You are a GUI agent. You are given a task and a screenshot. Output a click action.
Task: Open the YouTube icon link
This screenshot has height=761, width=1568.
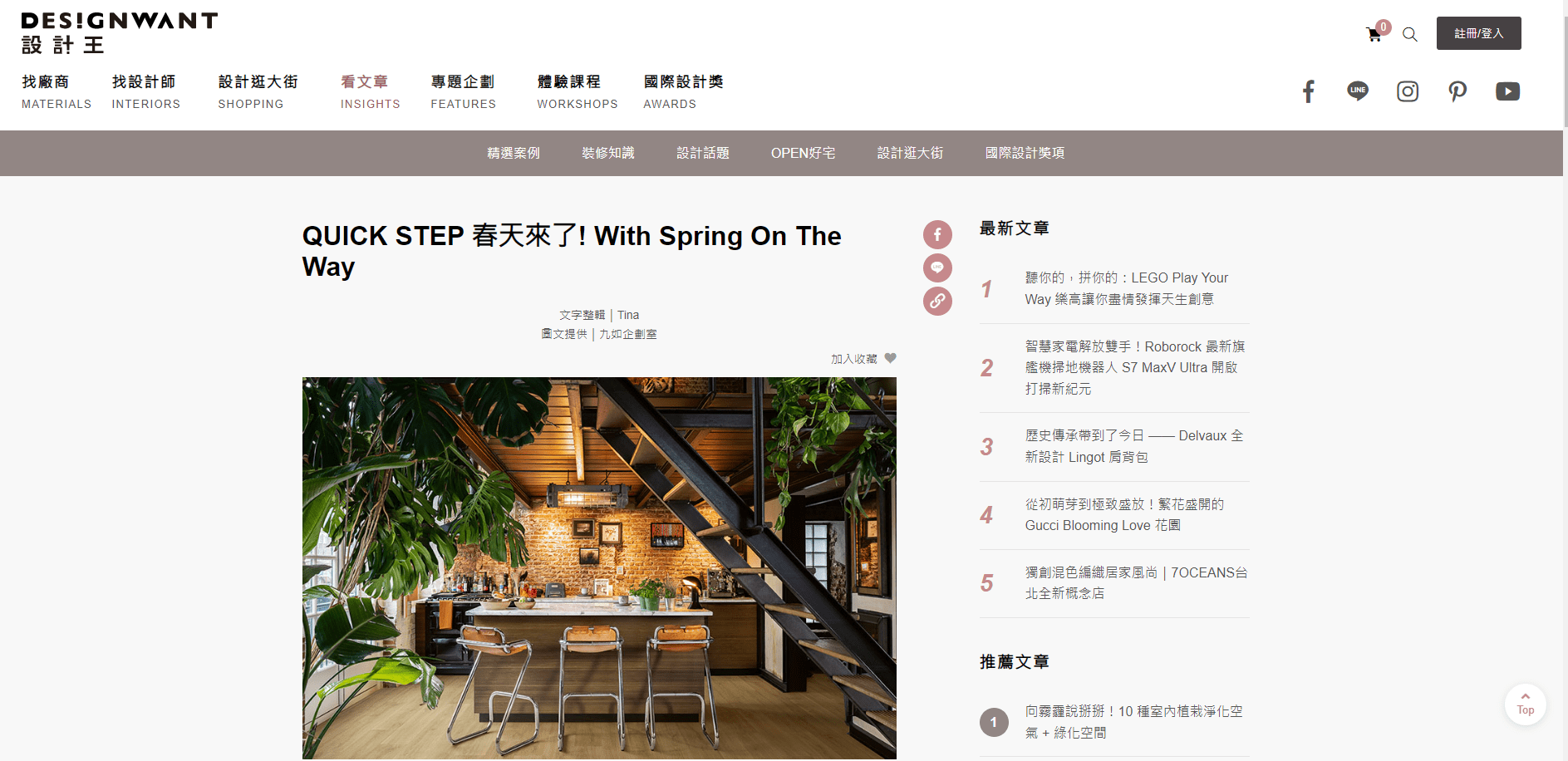tap(1507, 91)
